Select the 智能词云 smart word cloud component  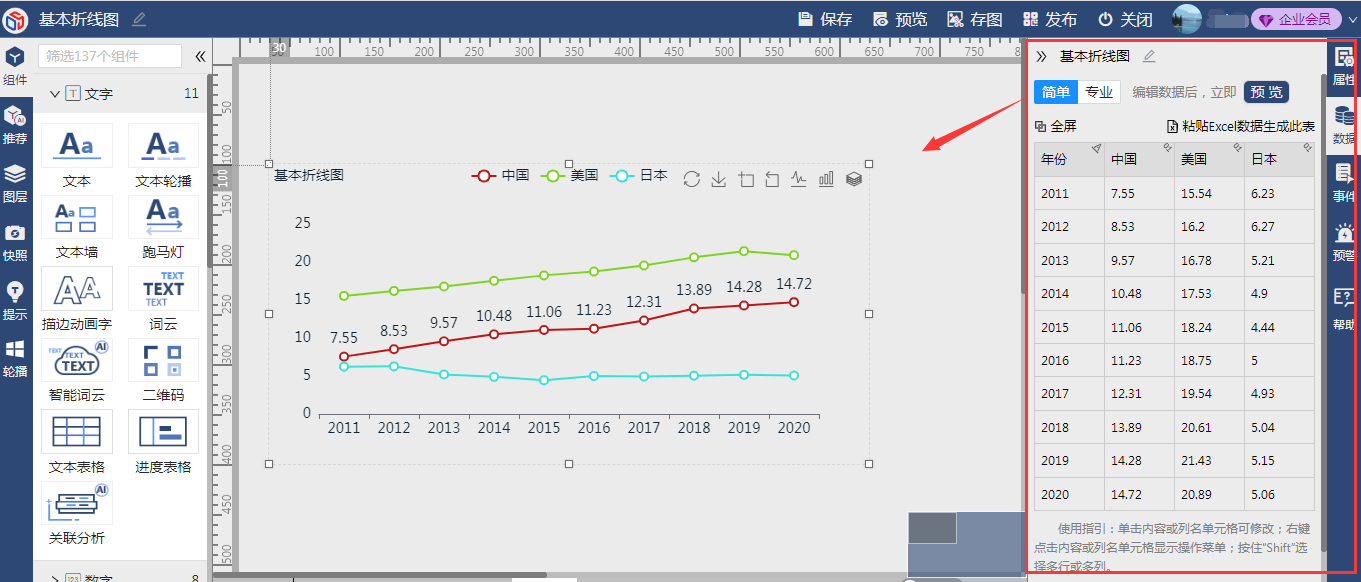77,370
